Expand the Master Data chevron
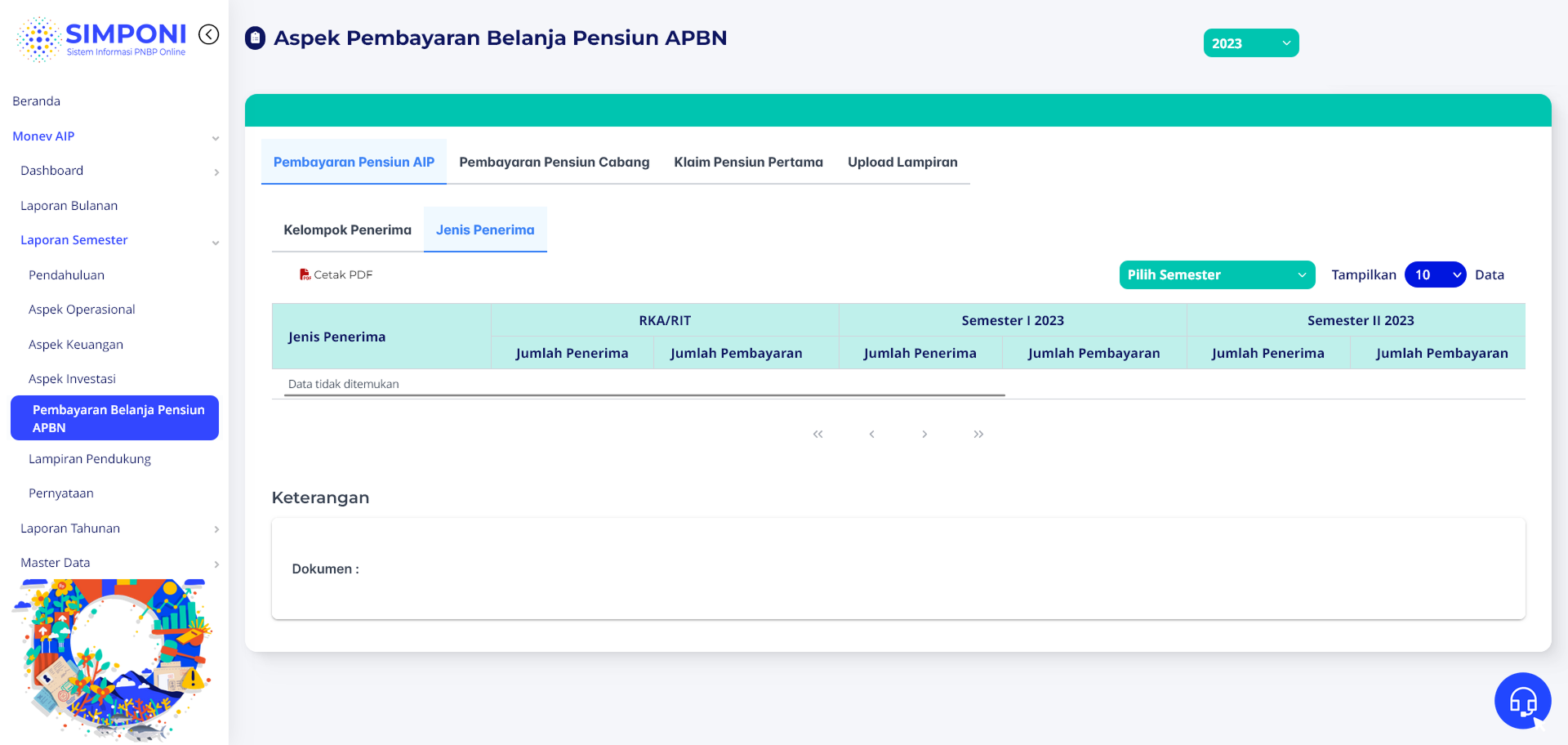Image resolution: width=1568 pixels, height=745 pixels. (x=216, y=564)
